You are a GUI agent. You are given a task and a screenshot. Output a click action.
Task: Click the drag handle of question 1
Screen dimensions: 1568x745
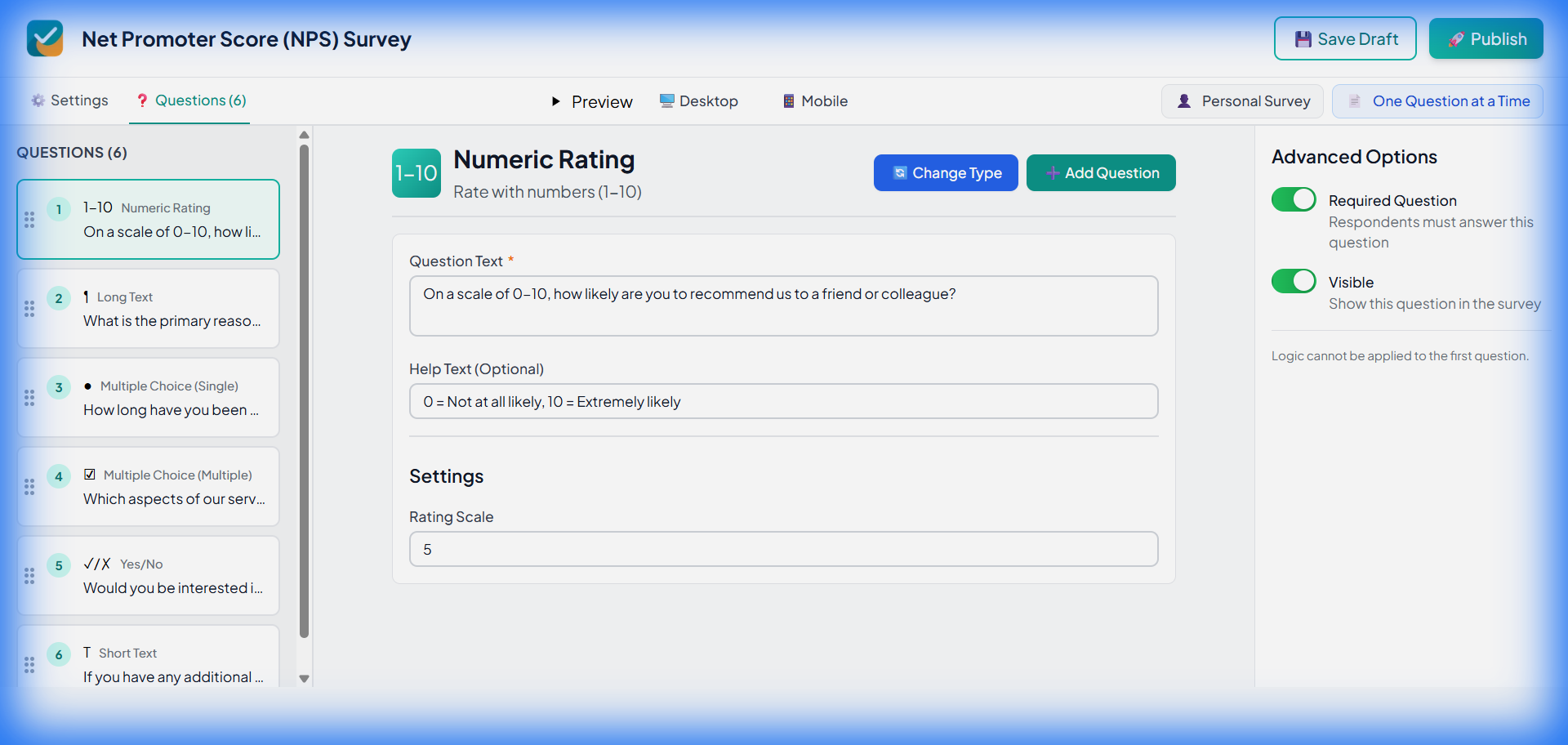29,220
